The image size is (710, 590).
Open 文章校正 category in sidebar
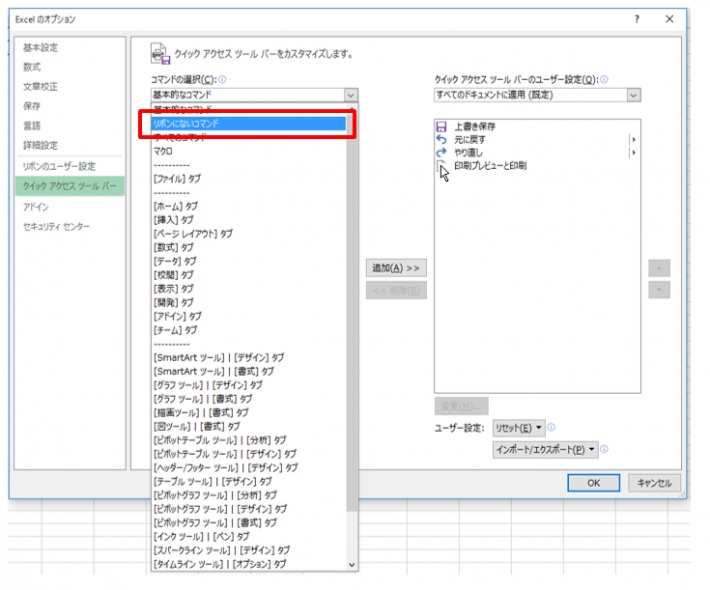[x=40, y=86]
